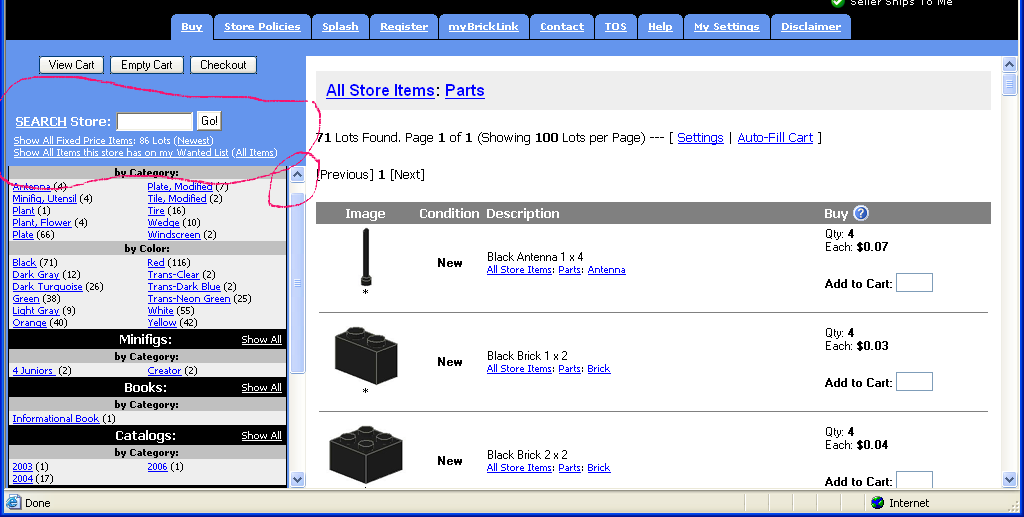The image size is (1024, 517).
Task: Click the Plant, Flower category link
Action: point(42,223)
